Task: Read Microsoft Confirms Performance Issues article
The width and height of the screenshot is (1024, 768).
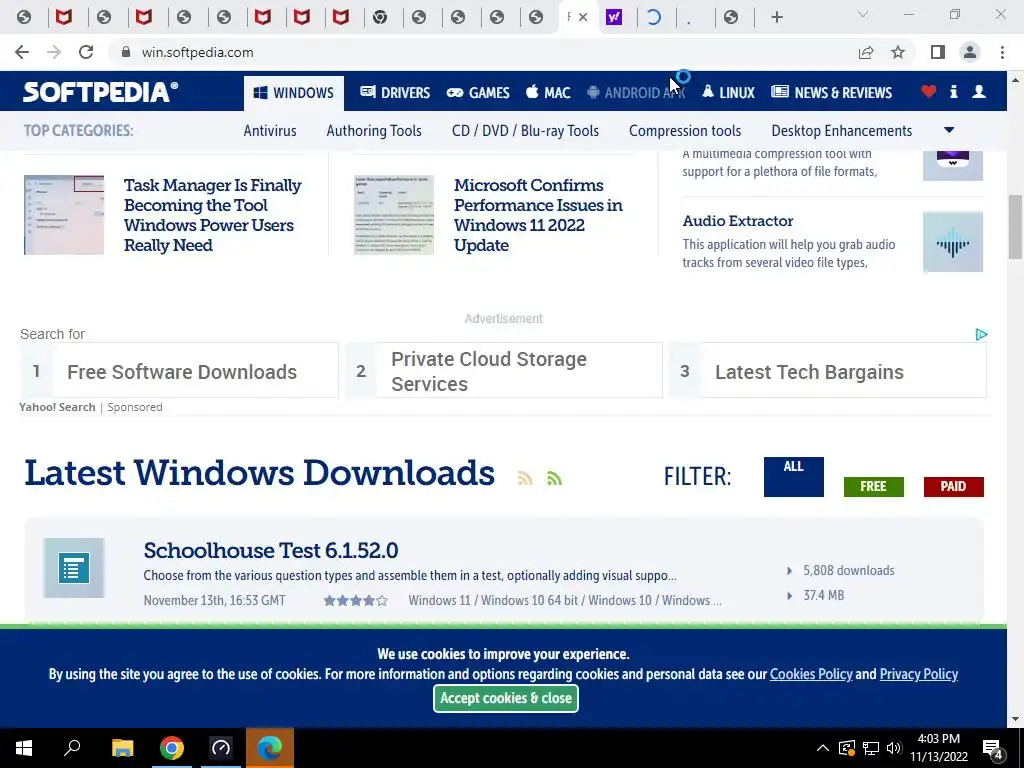Action: click(538, 215)
